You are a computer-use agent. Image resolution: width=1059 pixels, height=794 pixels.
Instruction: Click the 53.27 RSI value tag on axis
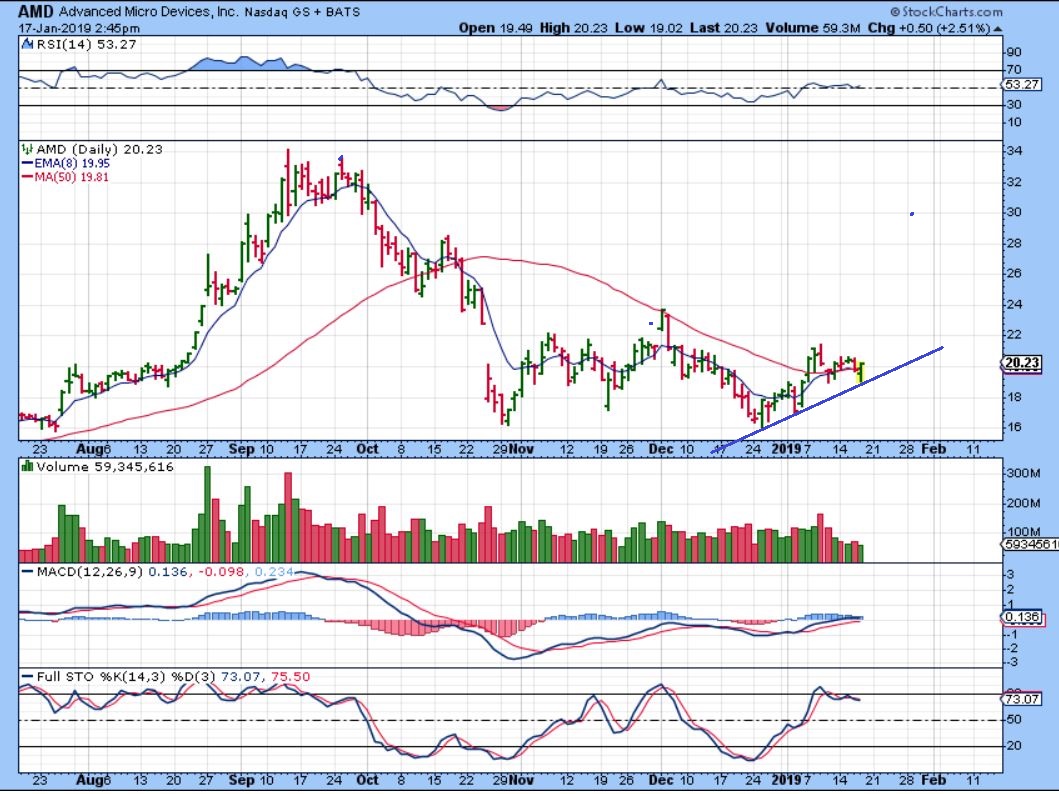pos(1021,85)
